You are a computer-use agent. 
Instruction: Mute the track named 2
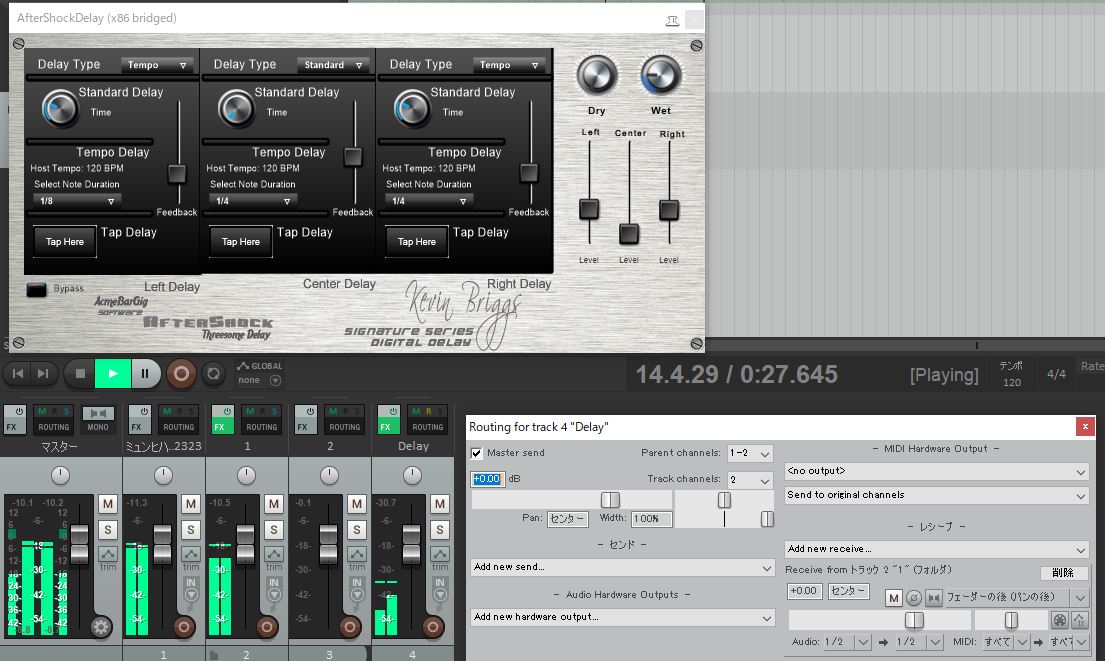coord(357,504)
